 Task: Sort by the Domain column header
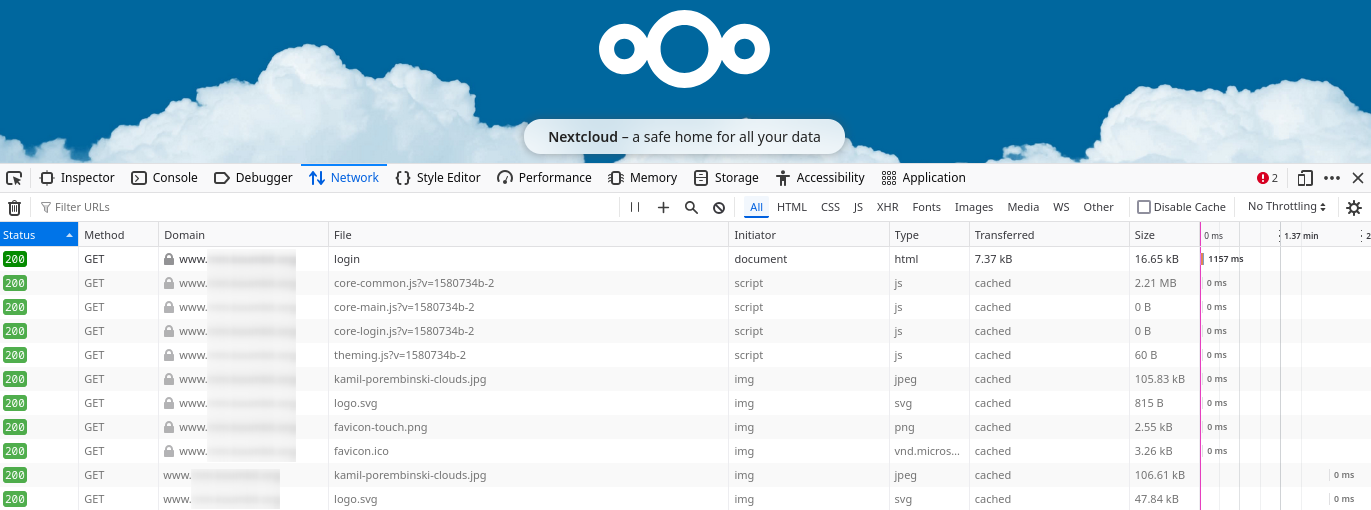243,235
